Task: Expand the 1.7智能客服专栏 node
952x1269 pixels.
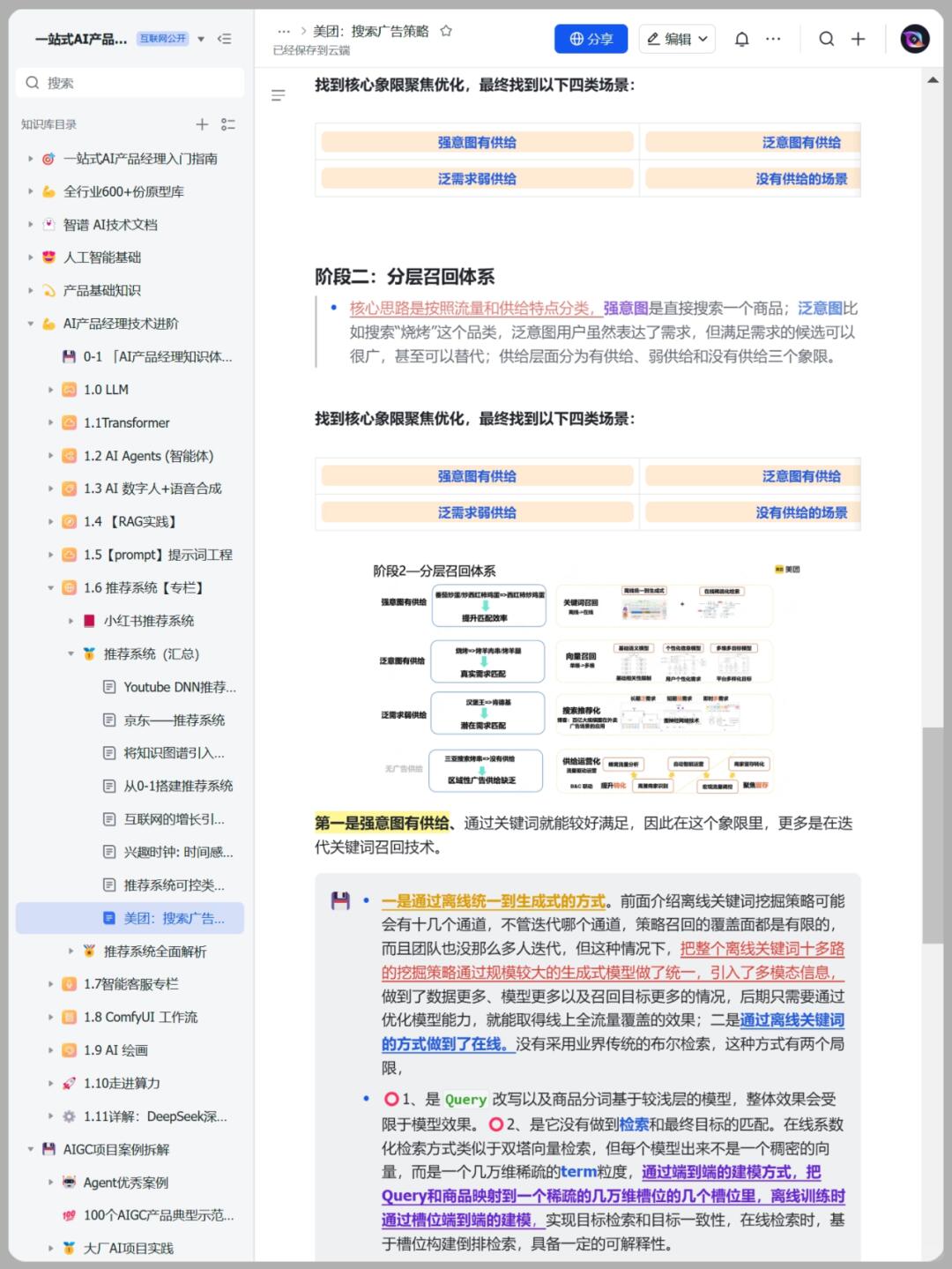Action: point(50,984)
